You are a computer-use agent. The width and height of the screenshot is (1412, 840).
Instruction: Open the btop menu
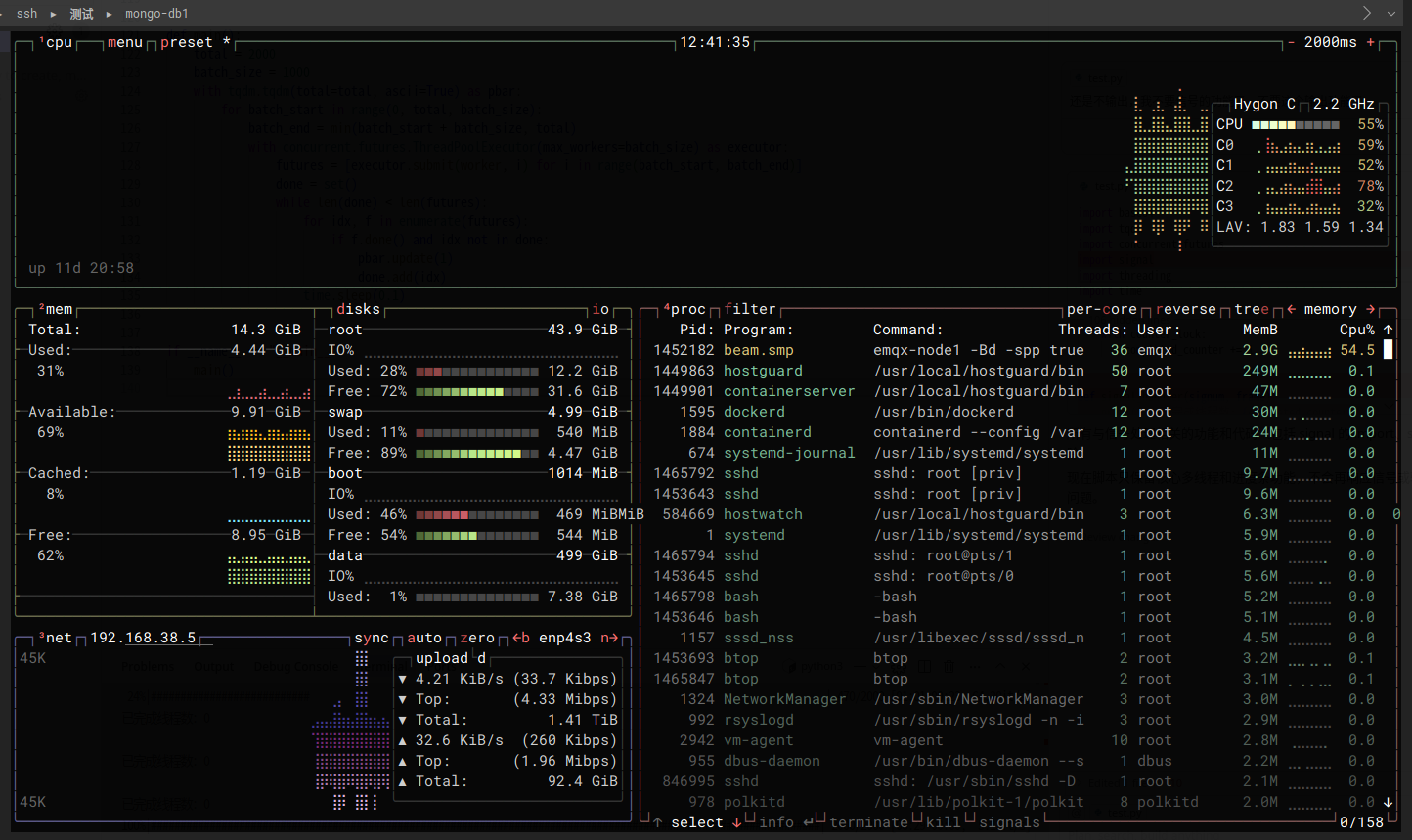(x=125, y=42)
